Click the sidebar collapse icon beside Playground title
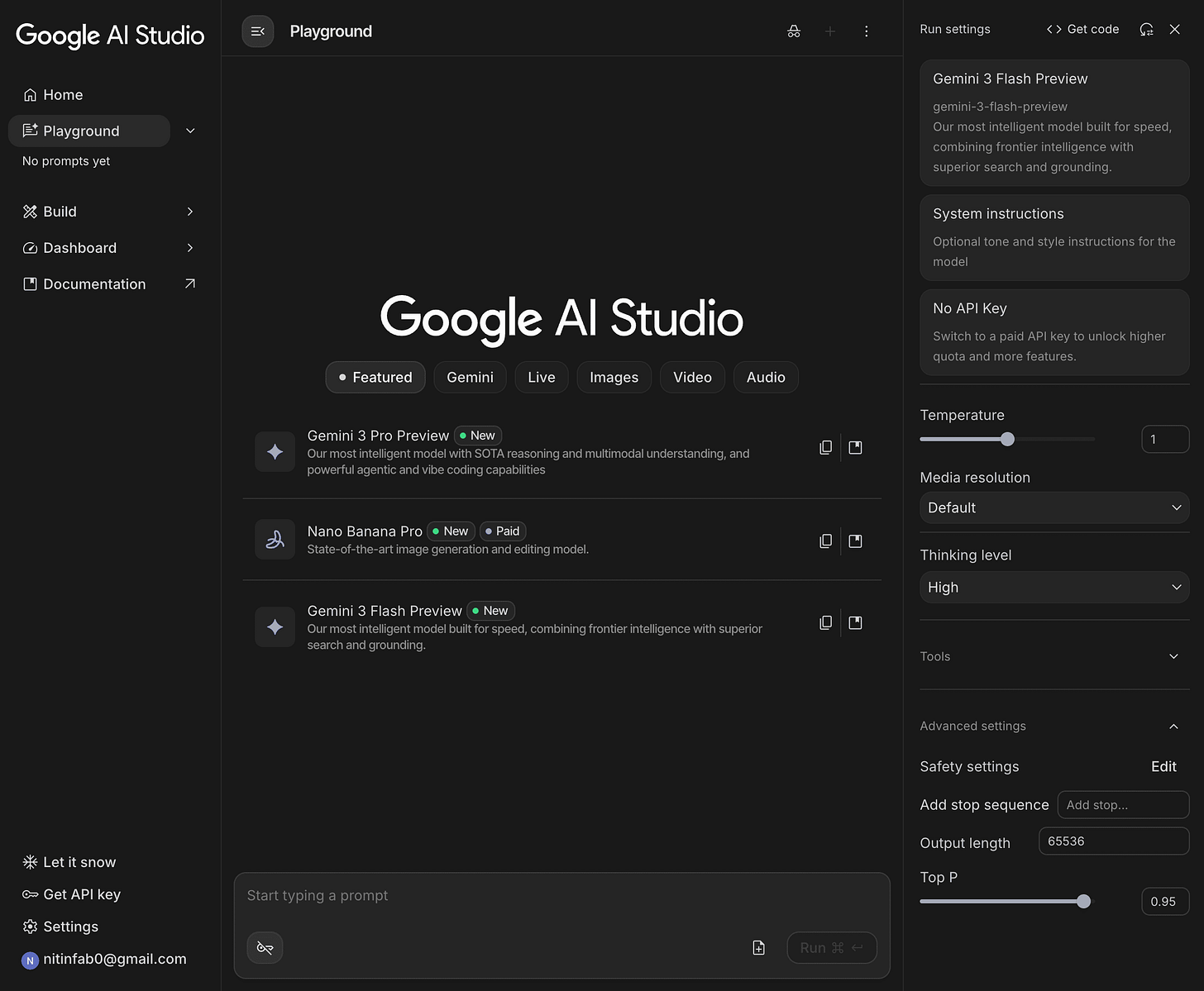 [257, 31]
